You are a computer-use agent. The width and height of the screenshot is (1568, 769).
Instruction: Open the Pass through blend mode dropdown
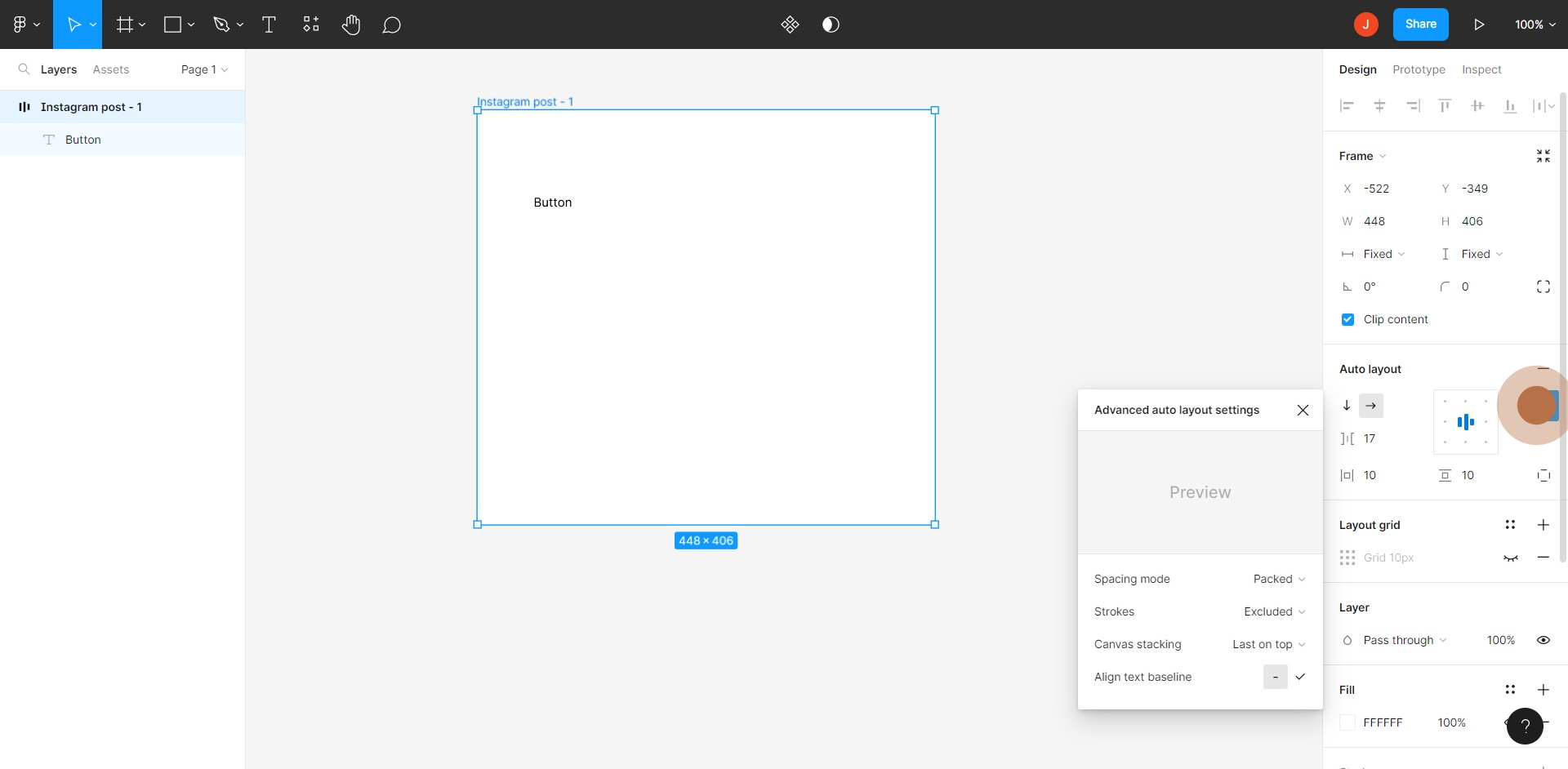click(x=1404, y=640)
